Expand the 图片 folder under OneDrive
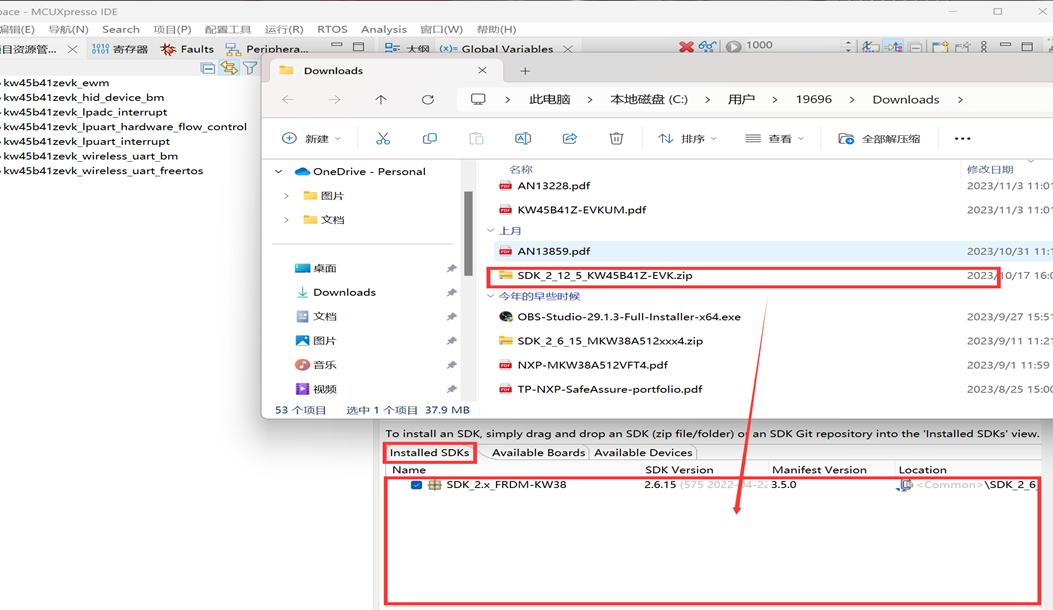The width and height of the screenshot is (1053, 610). point(286,196)
